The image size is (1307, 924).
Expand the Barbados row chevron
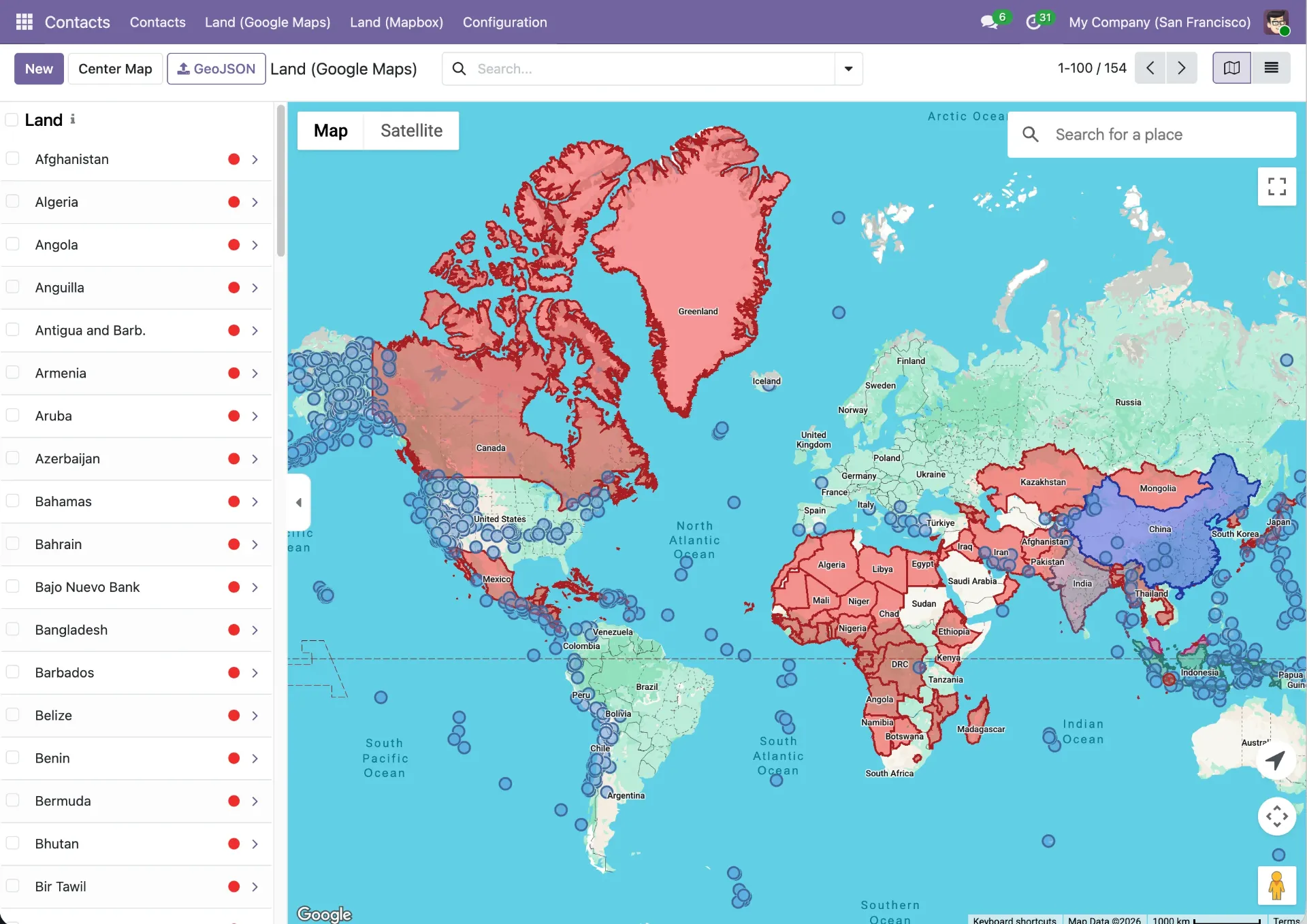click(x=255, y=673)
